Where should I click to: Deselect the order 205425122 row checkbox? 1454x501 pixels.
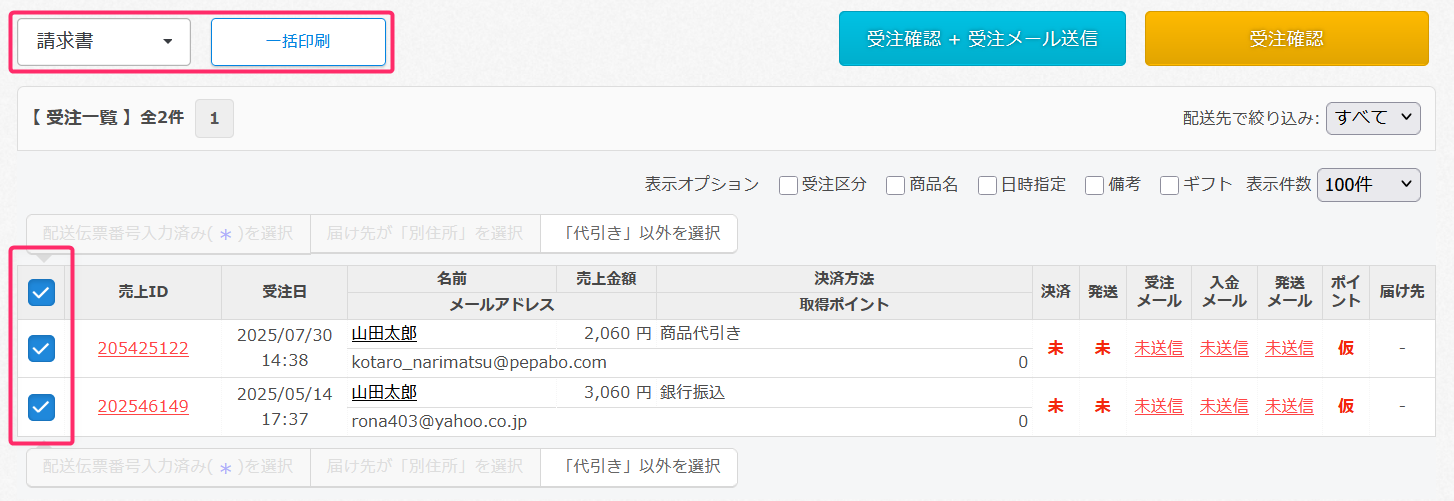[41, 348]
